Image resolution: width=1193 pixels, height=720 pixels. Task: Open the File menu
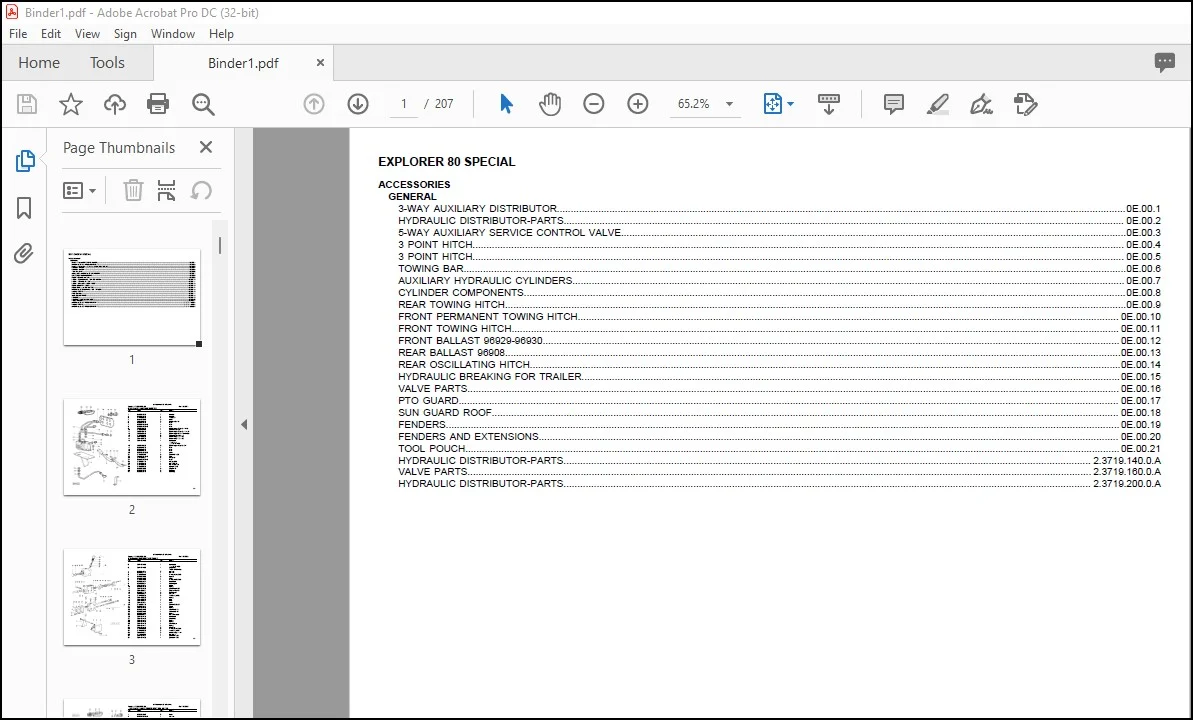(x=17, y=33)
